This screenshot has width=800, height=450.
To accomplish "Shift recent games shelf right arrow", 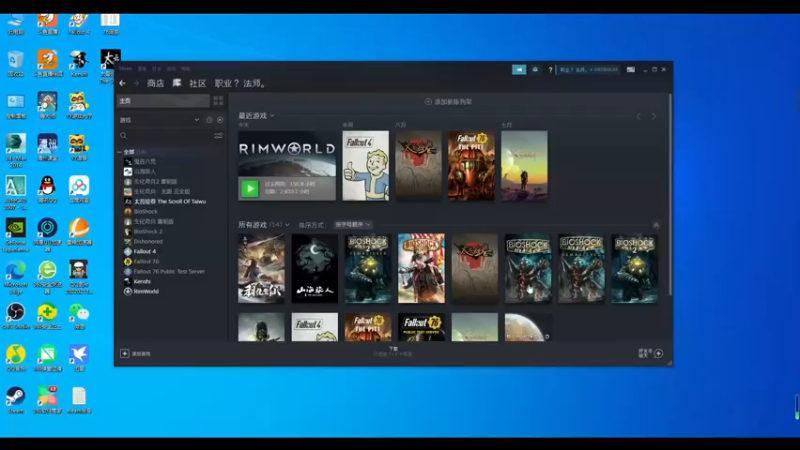I will pos(654,116).
